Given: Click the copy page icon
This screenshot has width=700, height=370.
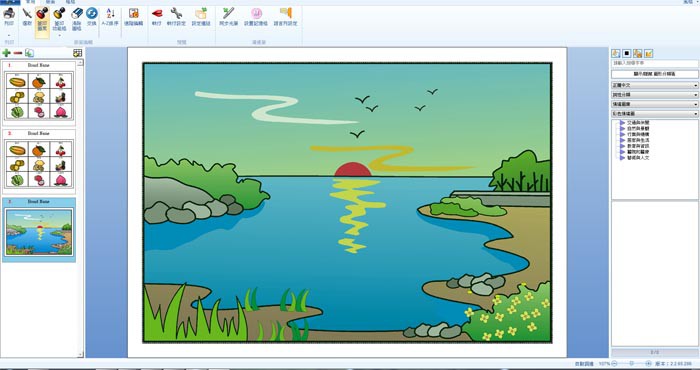Looking at the screenshot, I should click(x=29, y=53).
